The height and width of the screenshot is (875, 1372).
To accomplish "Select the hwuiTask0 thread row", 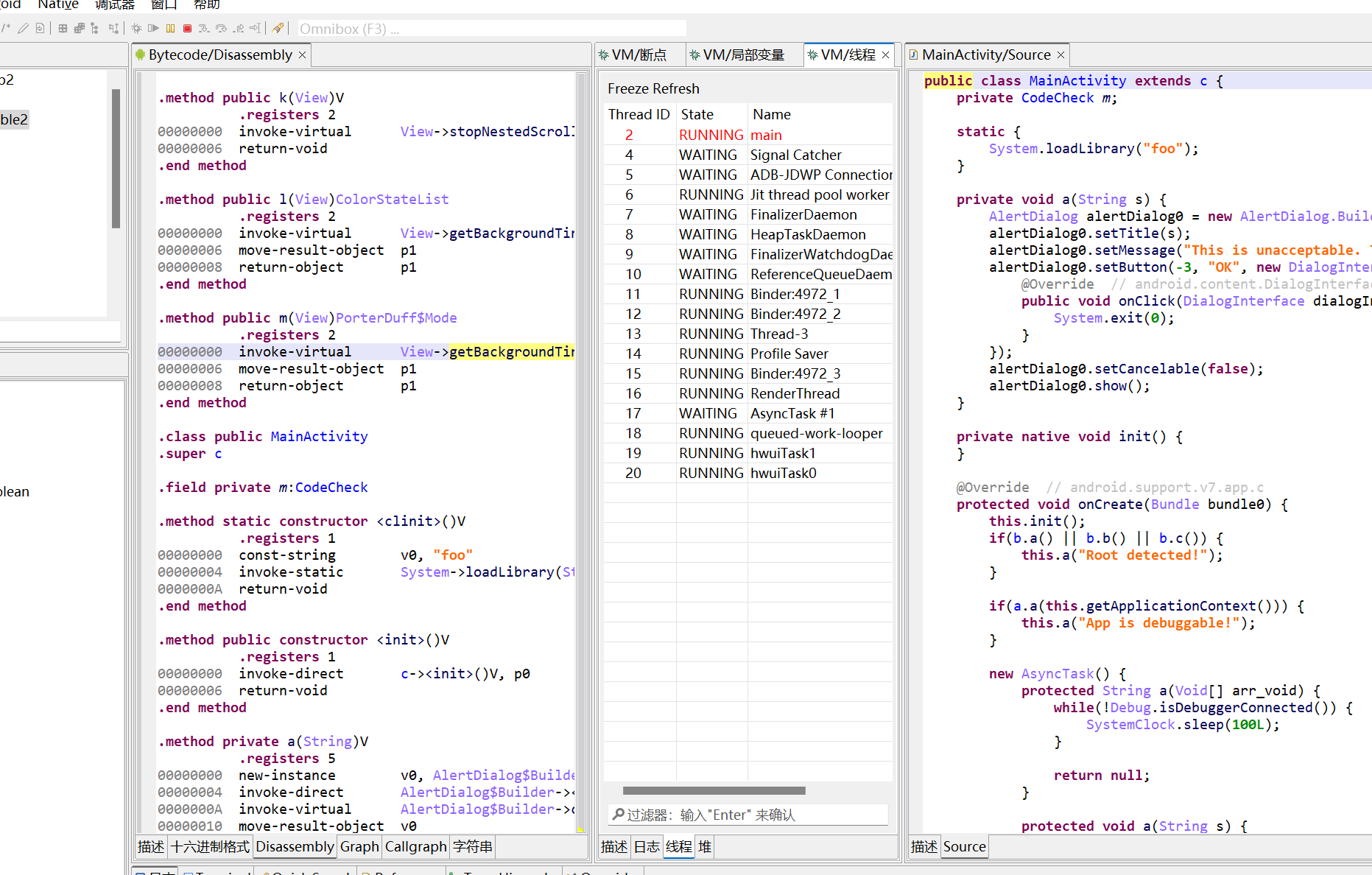I will 747,473.
